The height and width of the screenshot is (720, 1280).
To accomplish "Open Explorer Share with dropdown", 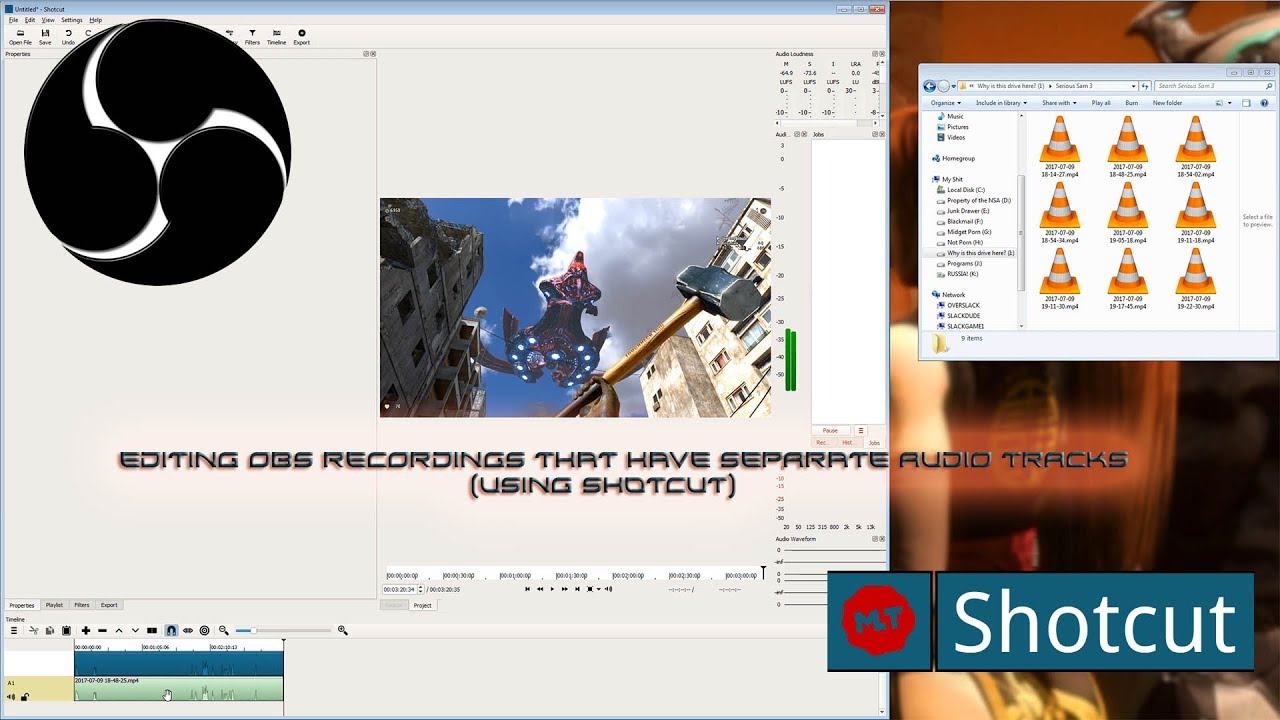I will (1059, 103).
